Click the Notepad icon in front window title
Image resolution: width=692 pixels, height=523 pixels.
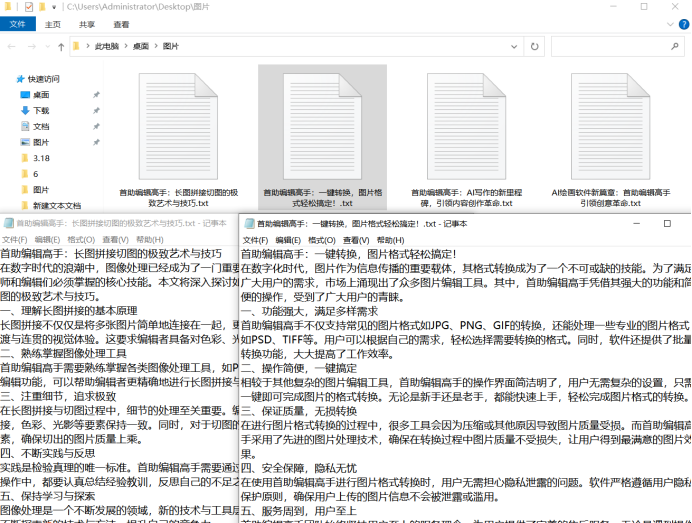[249, 224]
